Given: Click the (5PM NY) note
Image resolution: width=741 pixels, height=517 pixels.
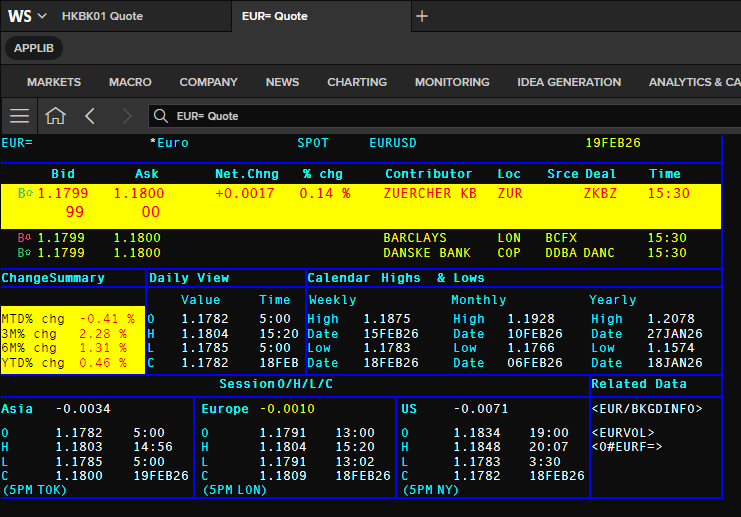Looking at the screenshot, I should [431, 490].
